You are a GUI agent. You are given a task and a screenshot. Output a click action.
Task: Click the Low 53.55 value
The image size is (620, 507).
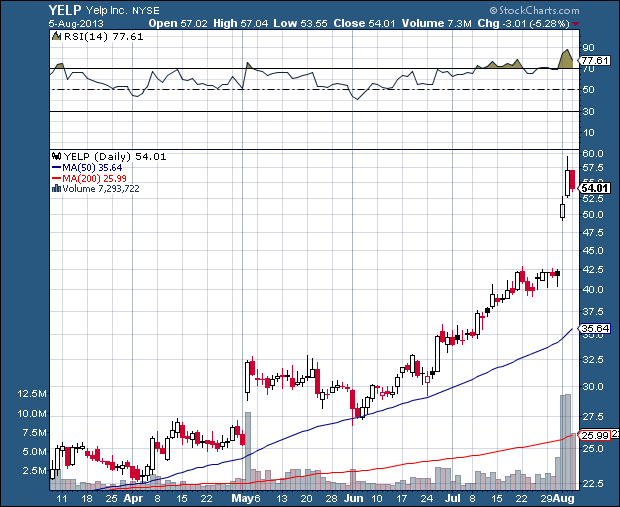[301, 23]
